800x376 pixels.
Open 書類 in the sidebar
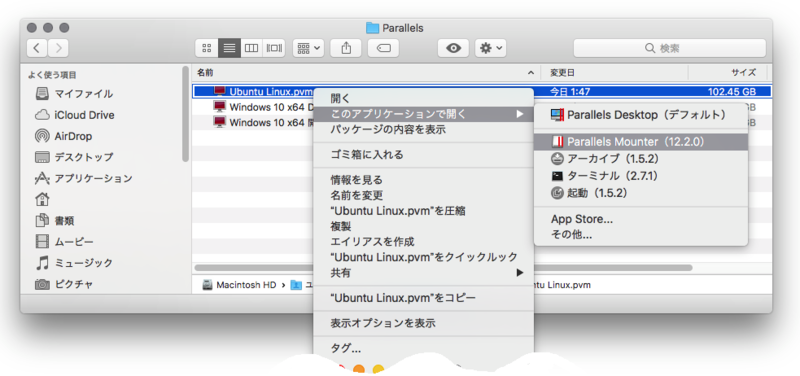coord(54,220)
